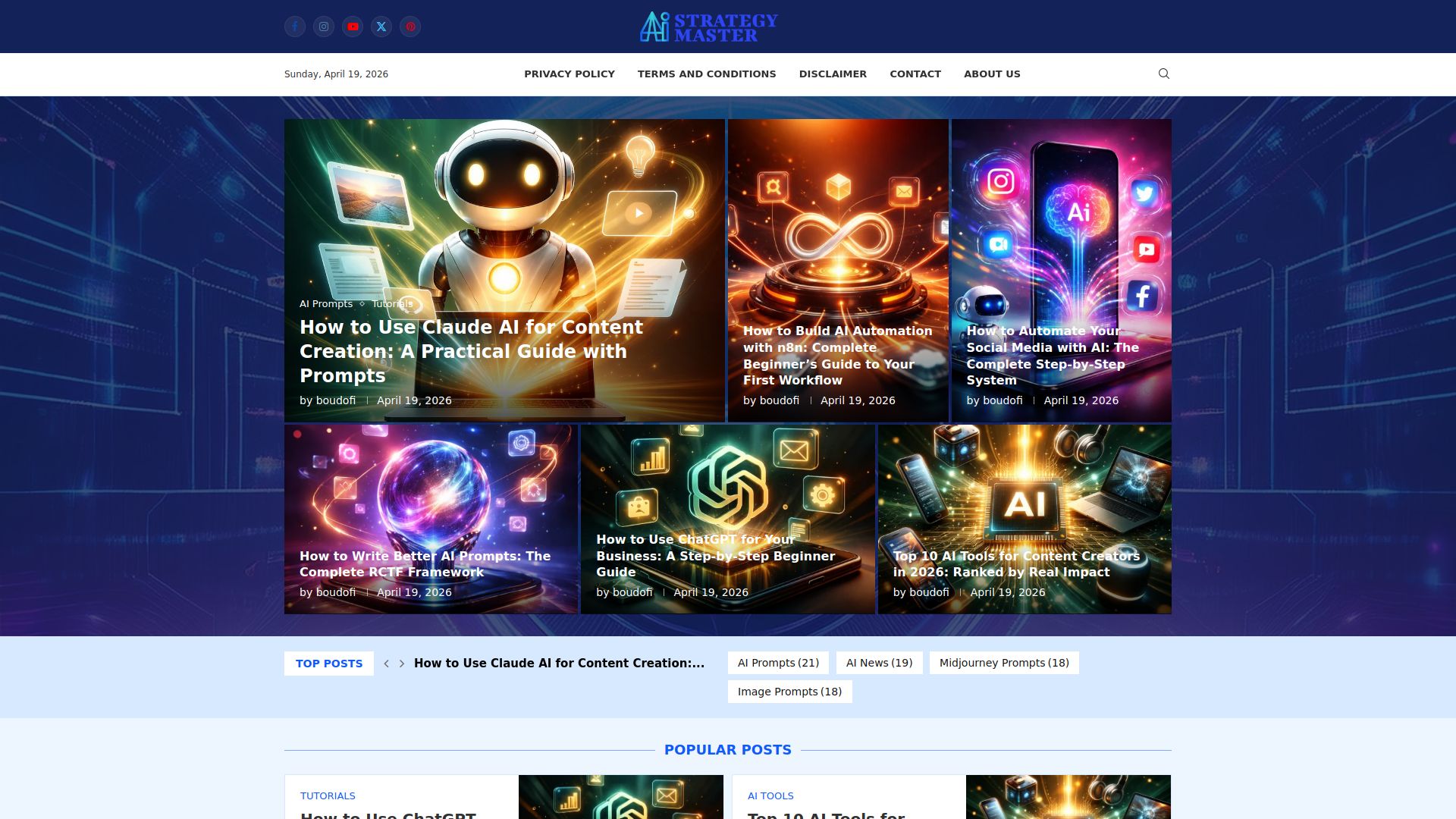Image resolution: width=1456 pixels, height=819 pixels.
Task: Open the Pinterest social icon
Action: [x=410, y=27]
